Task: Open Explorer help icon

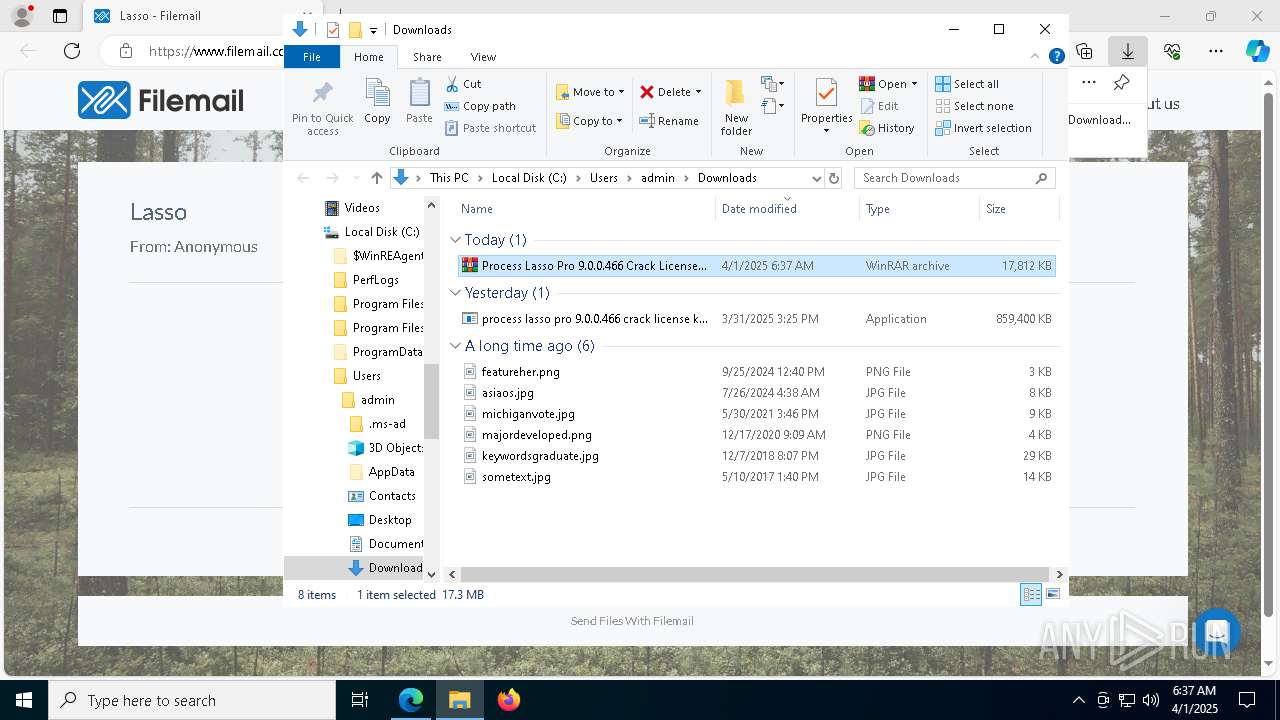Action: (1056, 57)
